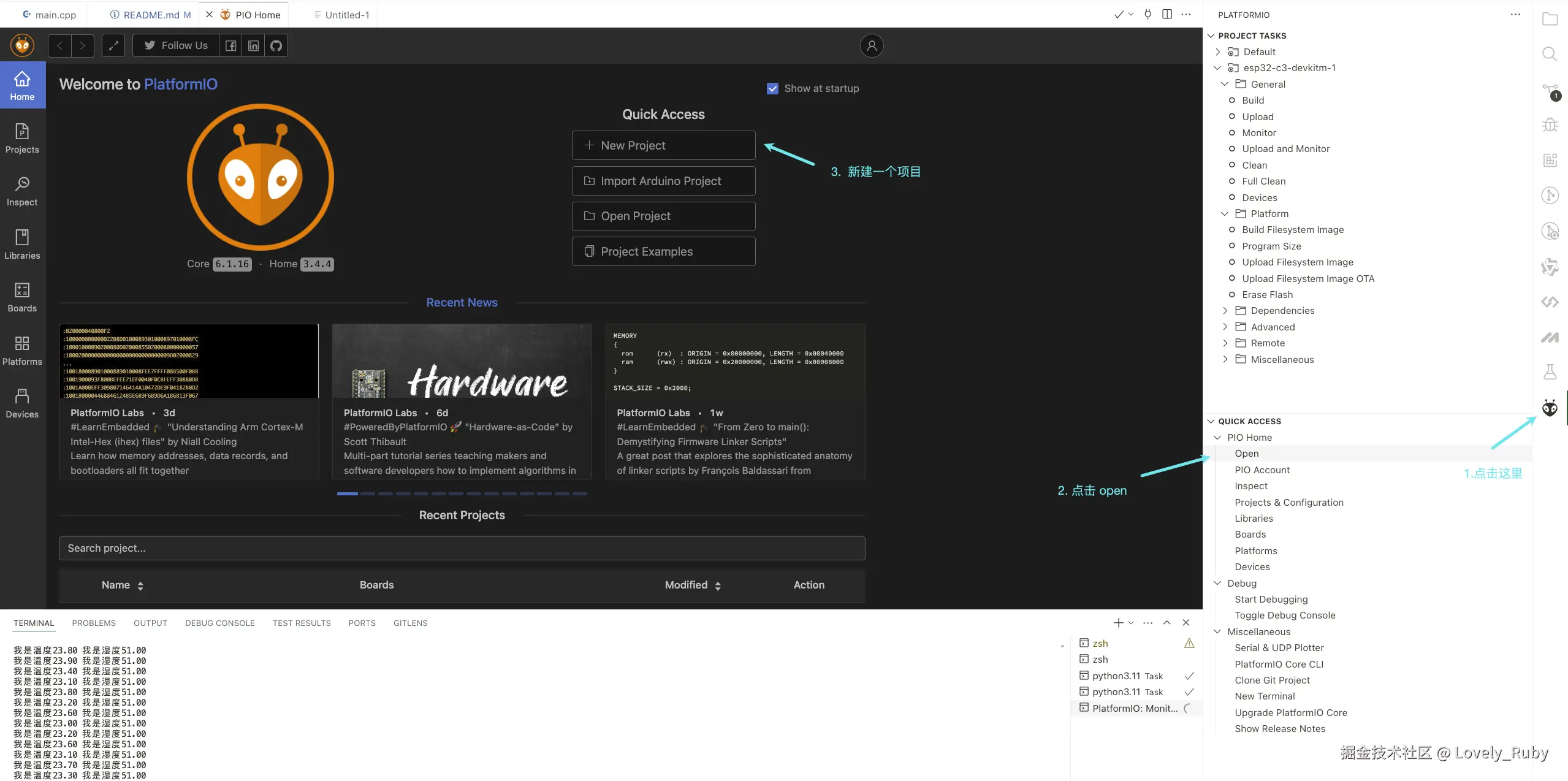Click the PIO account avatar icon
This screenshot has width=1568, height=781.
871,46
